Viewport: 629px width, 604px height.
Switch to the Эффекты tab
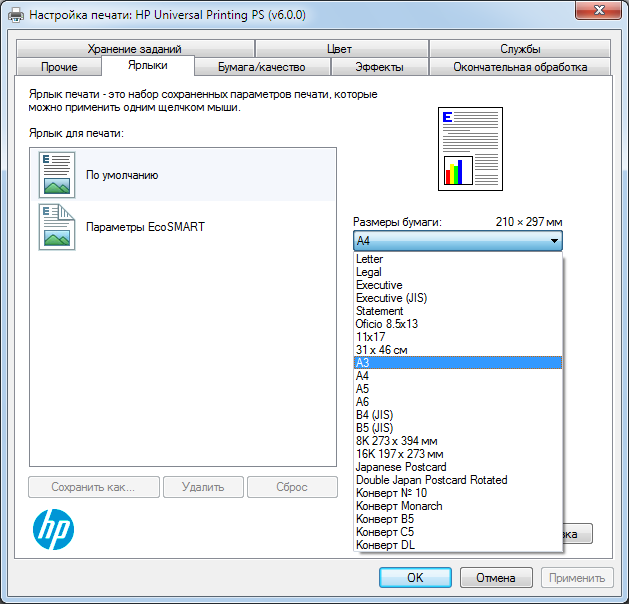[x=379, y=67]
